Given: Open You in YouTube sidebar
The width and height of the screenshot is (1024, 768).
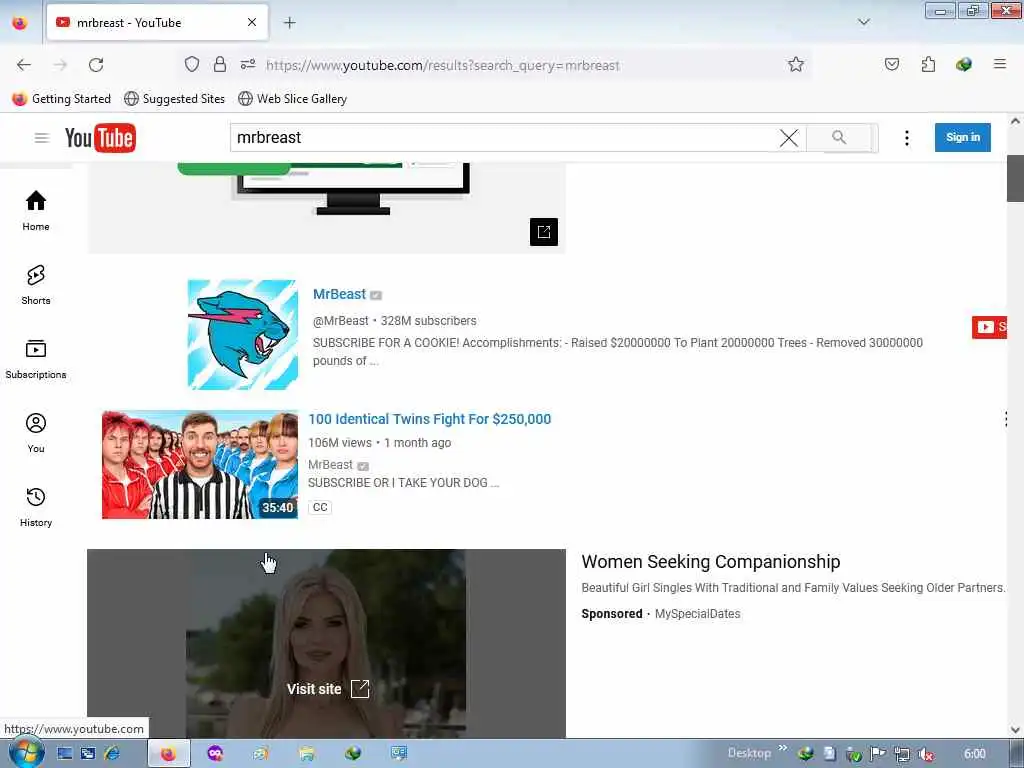Looking at the screenshot, I should click(x=36, y=433).
